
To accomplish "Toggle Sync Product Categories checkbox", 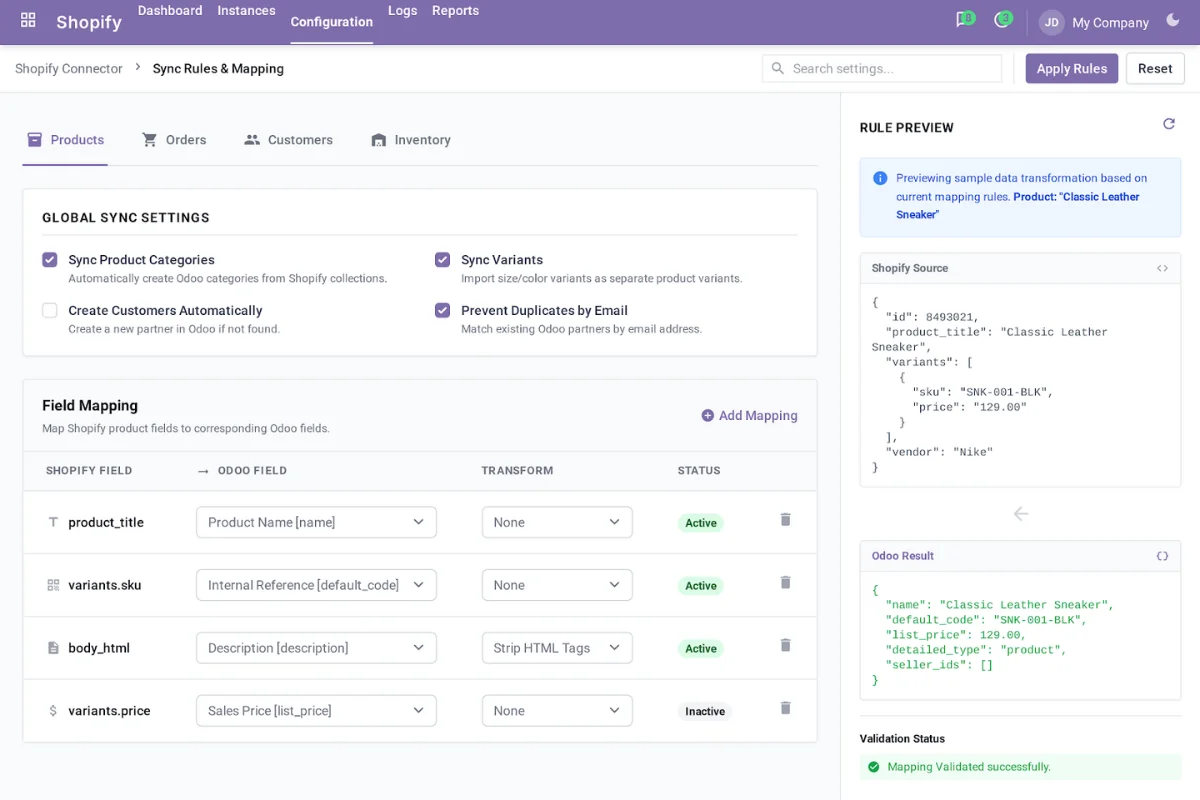I will 49,260.
